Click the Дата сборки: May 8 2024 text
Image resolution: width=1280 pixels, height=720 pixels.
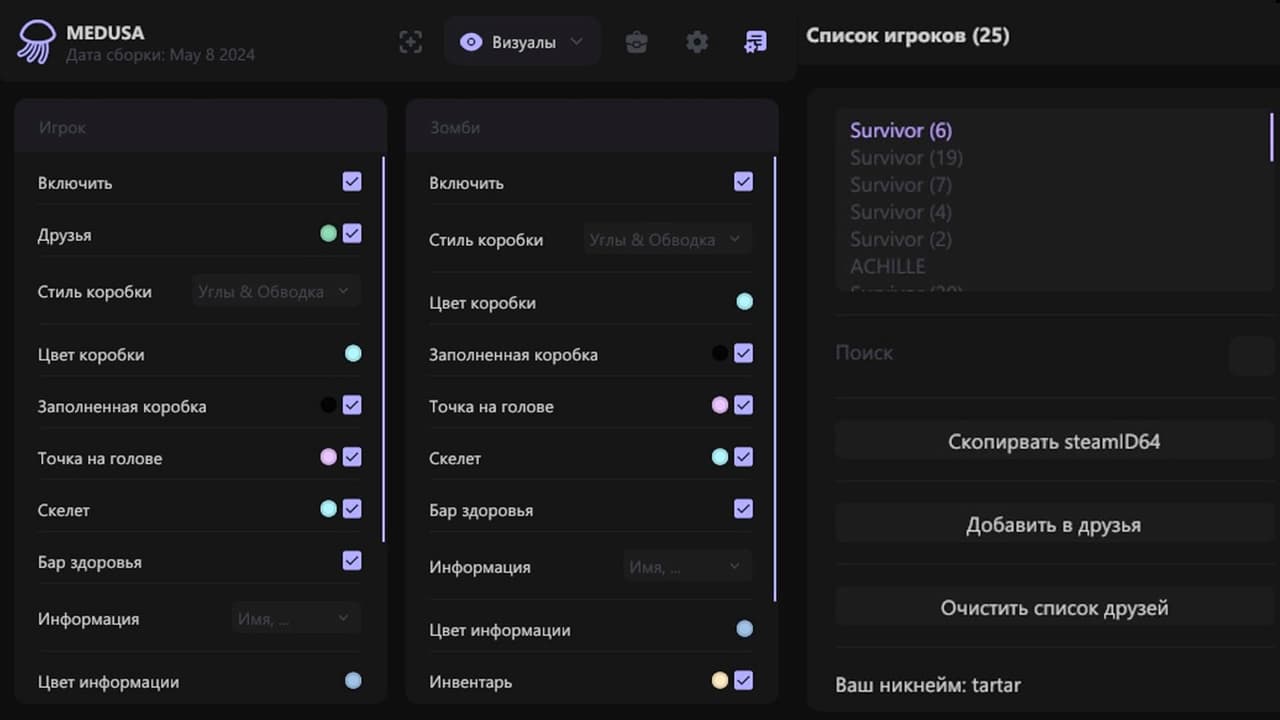click(160, 55)
